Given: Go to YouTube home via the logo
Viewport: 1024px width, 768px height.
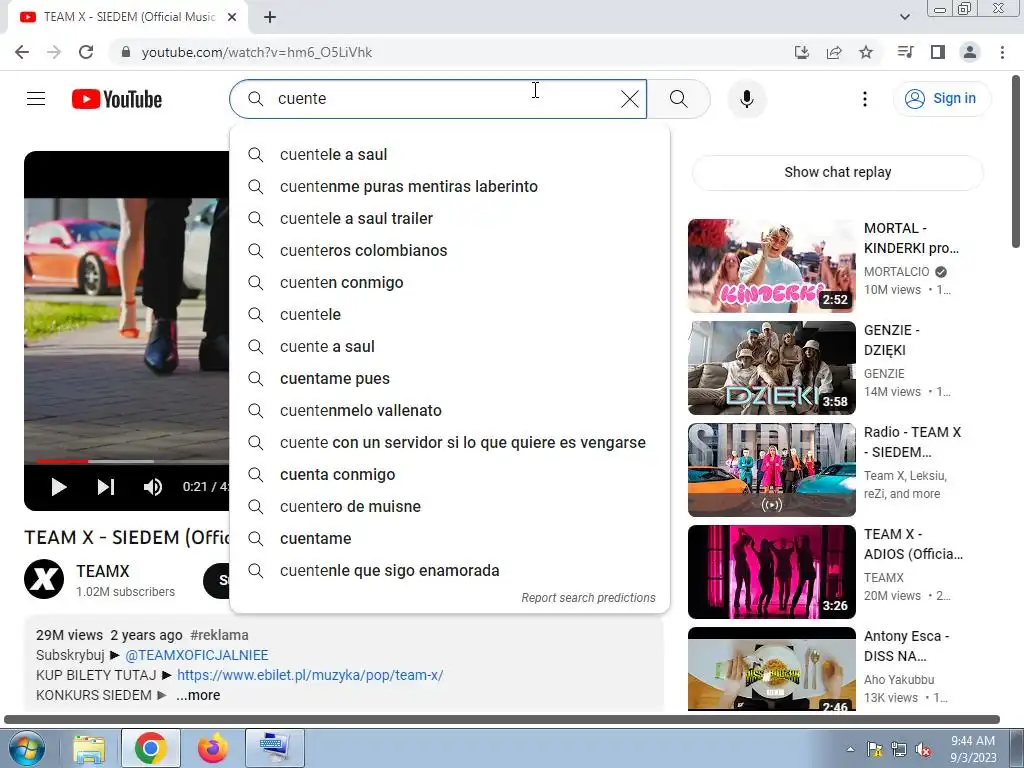Looking at the screenshot, I should pos(117,99).
